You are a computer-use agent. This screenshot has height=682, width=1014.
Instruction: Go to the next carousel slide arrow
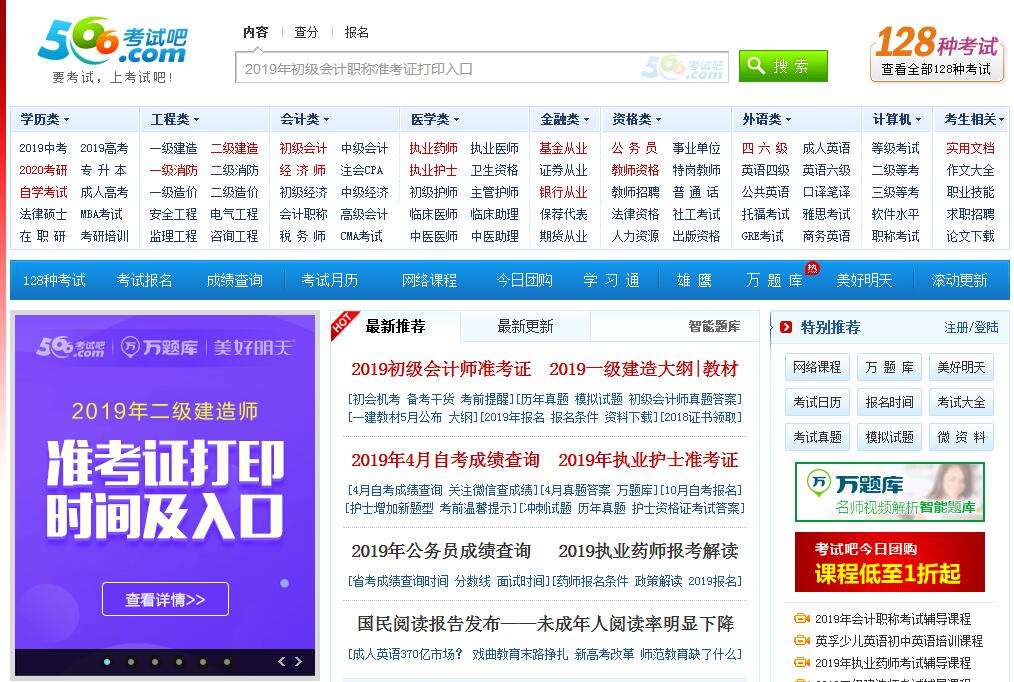tap(298, 661)
